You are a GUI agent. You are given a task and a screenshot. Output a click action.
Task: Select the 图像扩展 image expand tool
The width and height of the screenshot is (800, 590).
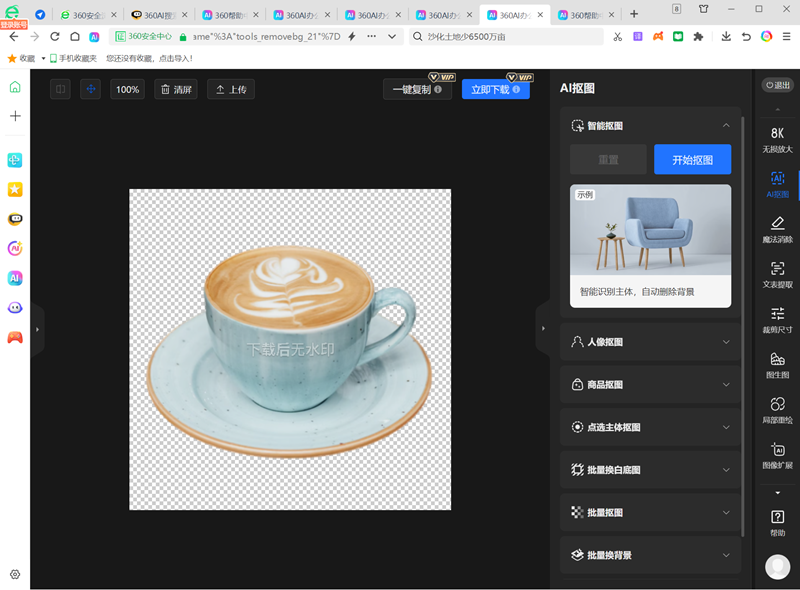tap(777, 455)
